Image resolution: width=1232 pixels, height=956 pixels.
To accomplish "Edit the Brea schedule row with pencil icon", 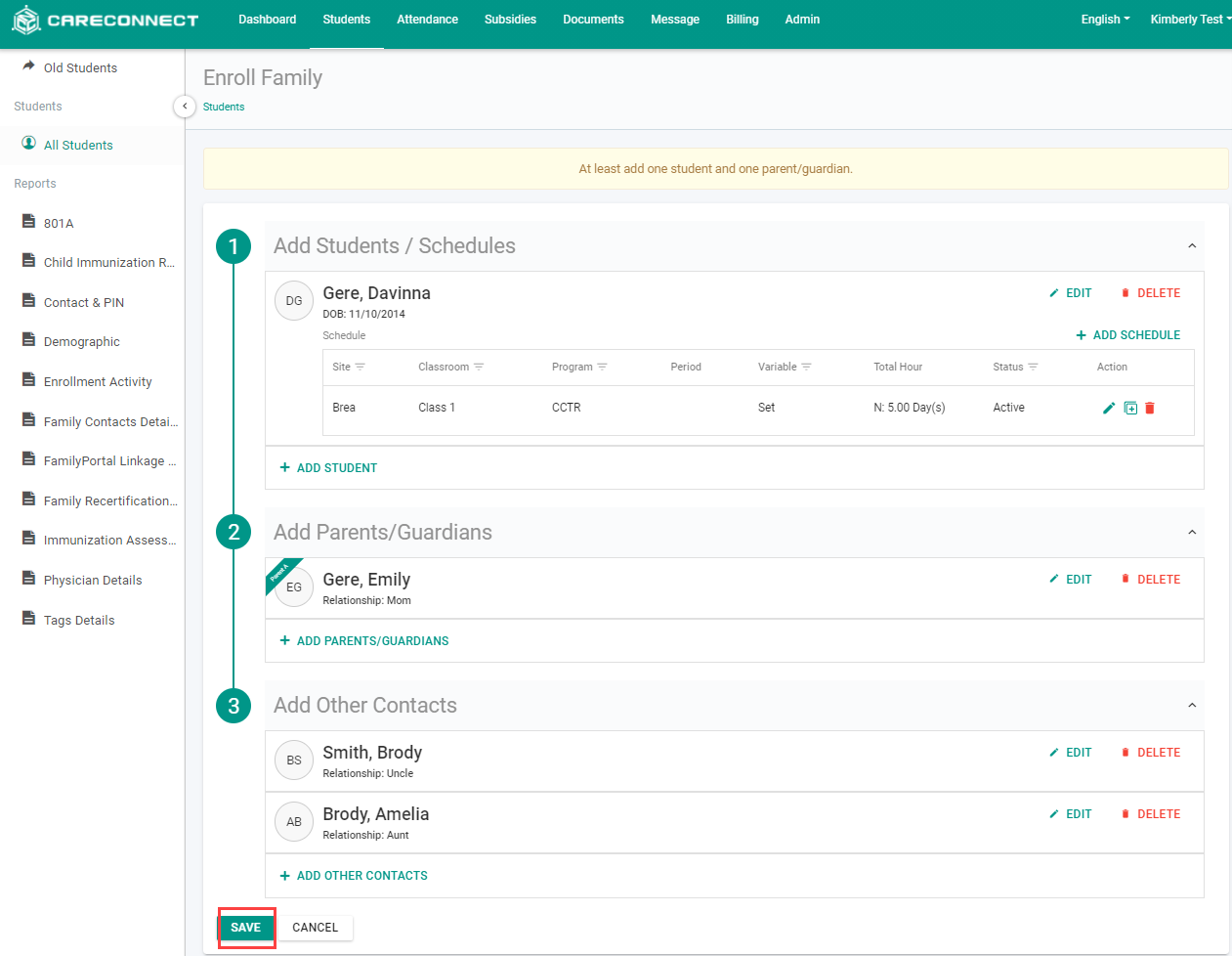I will pos(1109,409).
